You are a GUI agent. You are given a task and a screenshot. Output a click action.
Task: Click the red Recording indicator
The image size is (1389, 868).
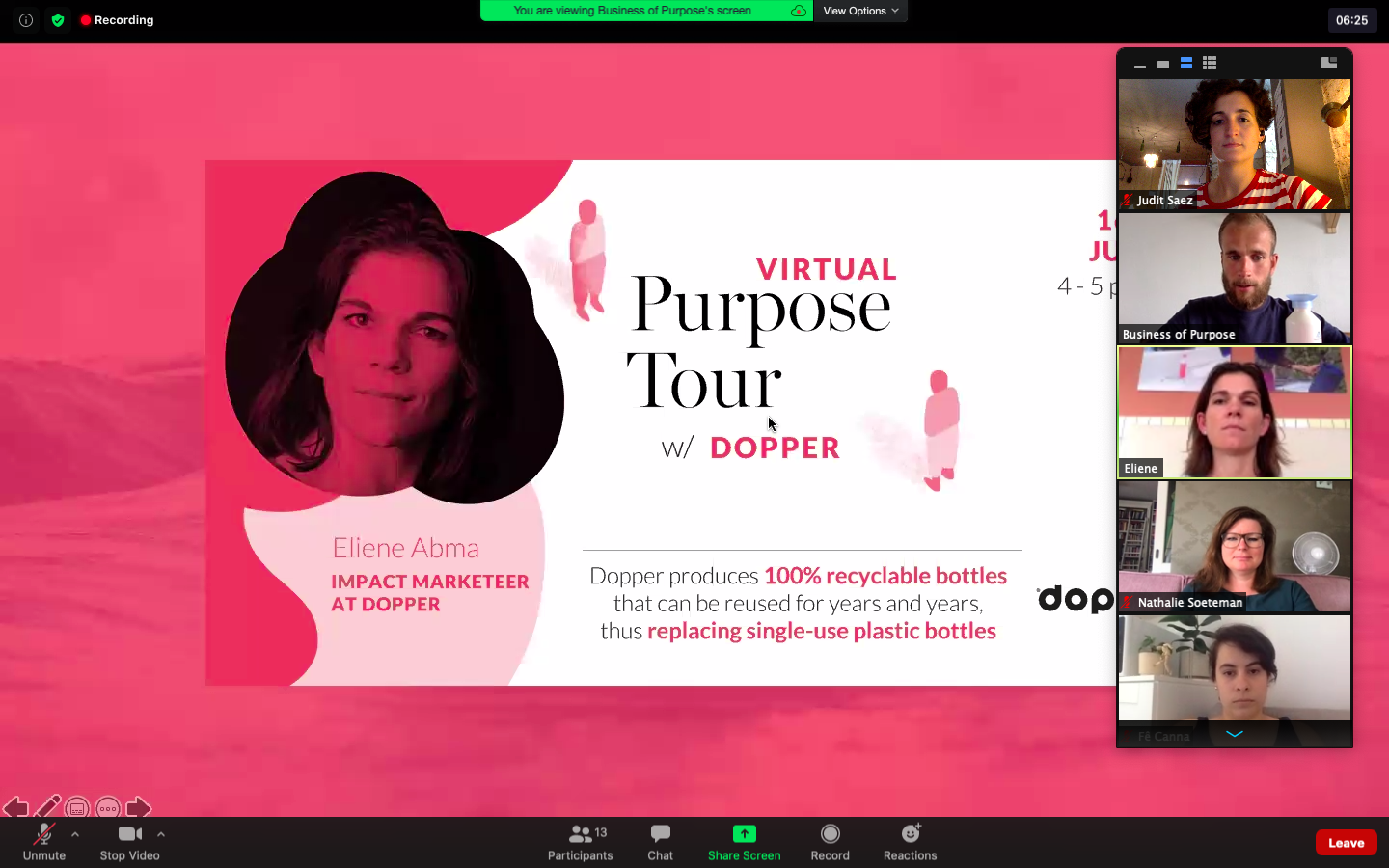tap(117, 20)
